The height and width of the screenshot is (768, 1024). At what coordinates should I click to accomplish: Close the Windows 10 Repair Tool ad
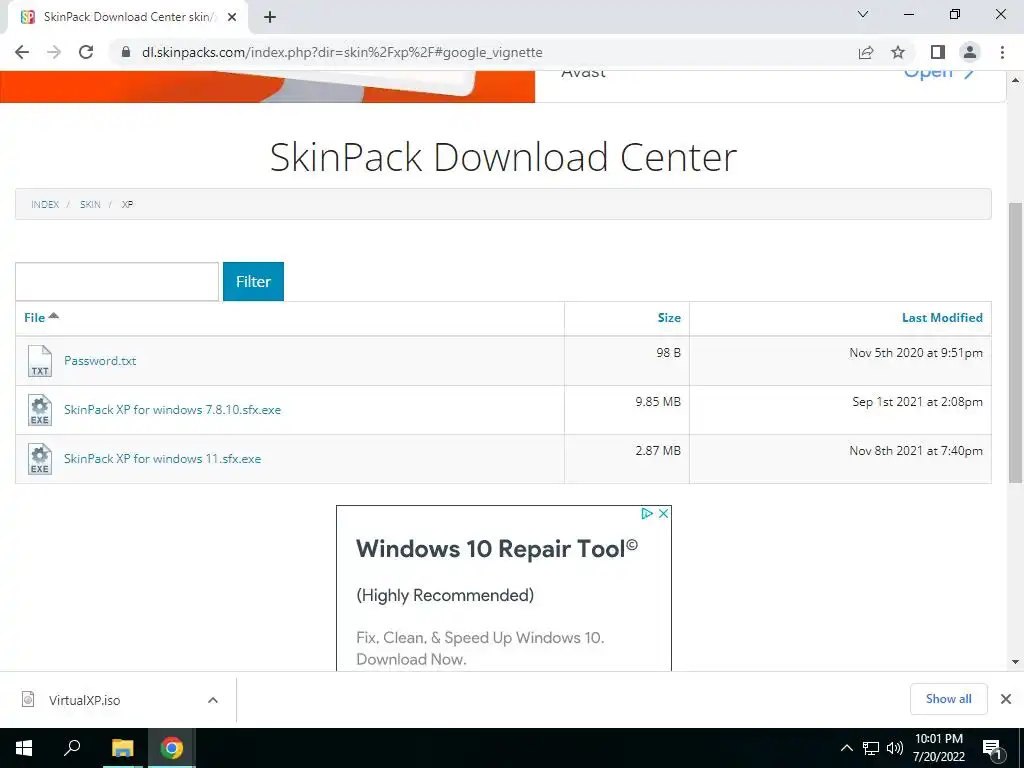tap(663, 513)
